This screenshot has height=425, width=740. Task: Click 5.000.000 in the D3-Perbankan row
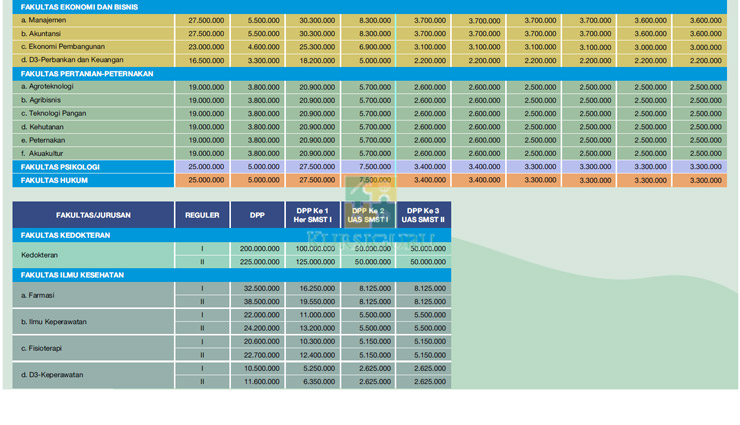[x=375, y=60]
